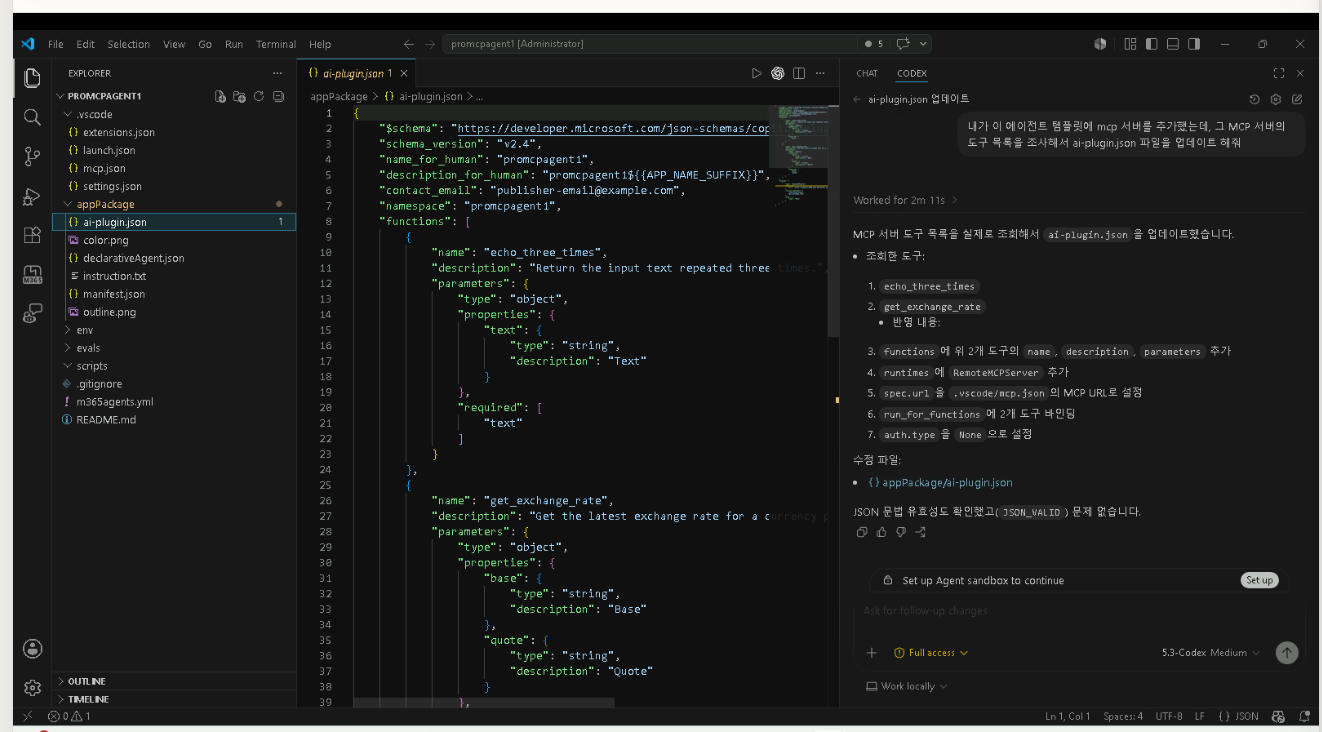Screen dimensions: 1322x732
Task: Open chat dropdown arrow in title bar
Action: tap(922, 44)
